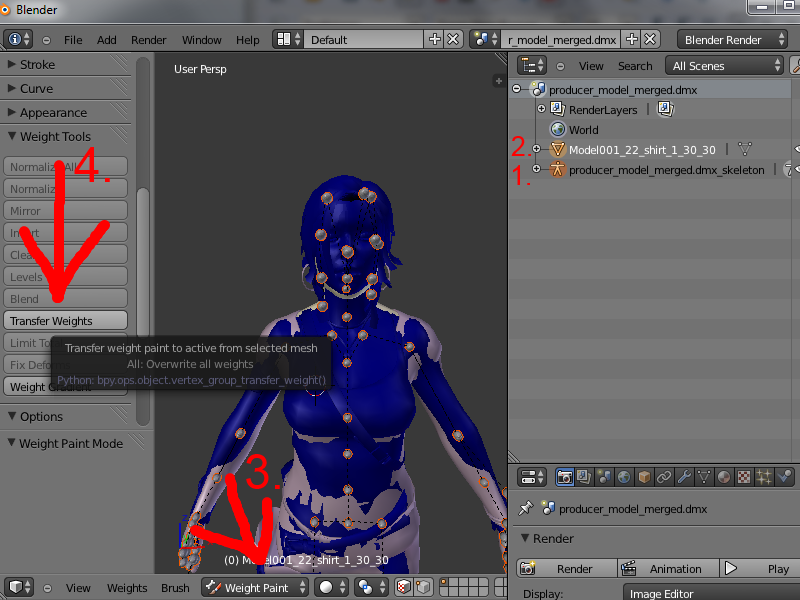This screenshot has height=600, width=800.
Task: Click the Transfer Weights button
Action: [x=65, y=320]
